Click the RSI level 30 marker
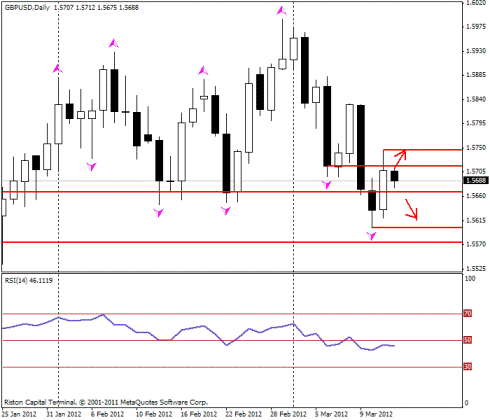490x420 pixels. (468, 367)
